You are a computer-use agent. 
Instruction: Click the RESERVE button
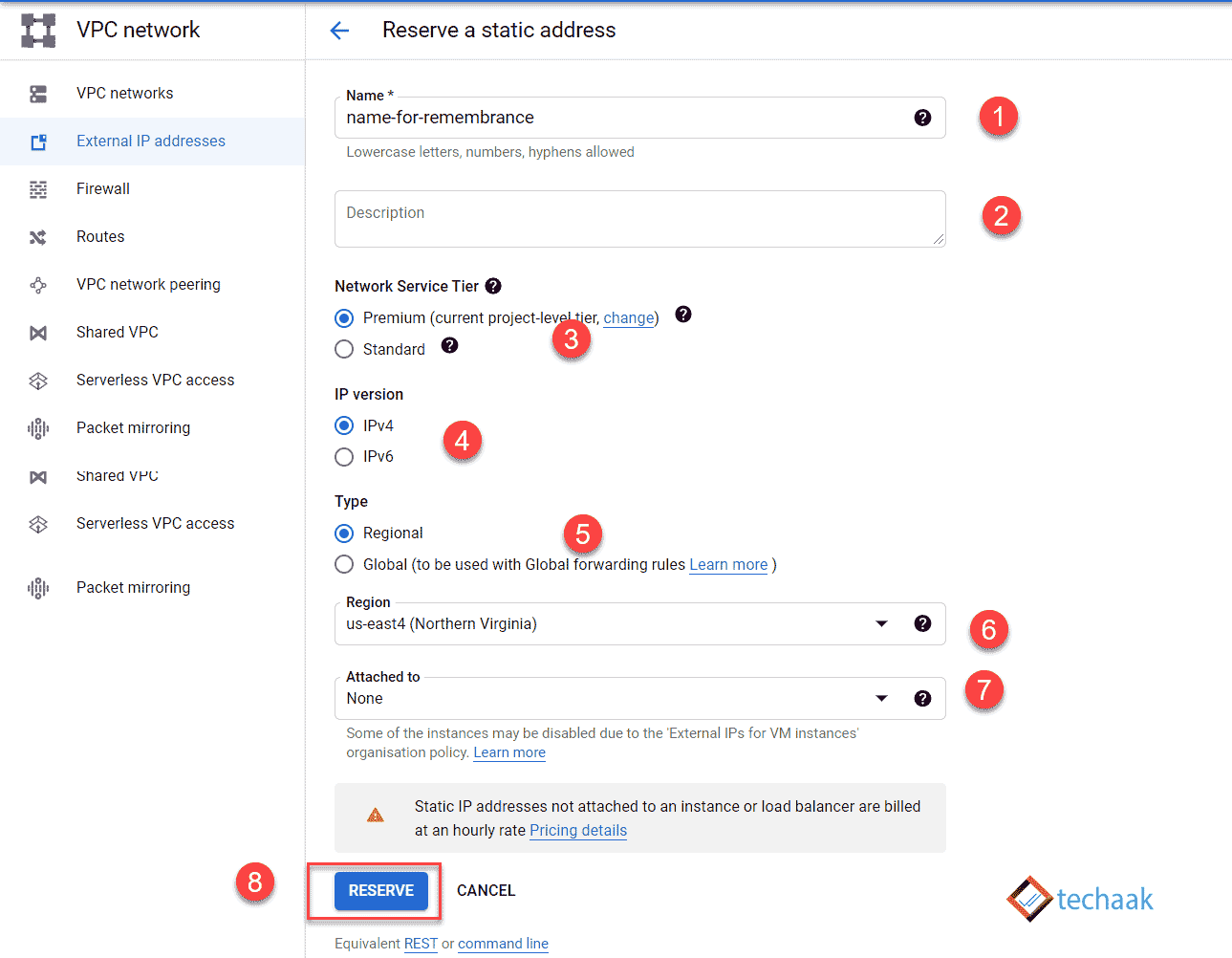pos(381,891)
